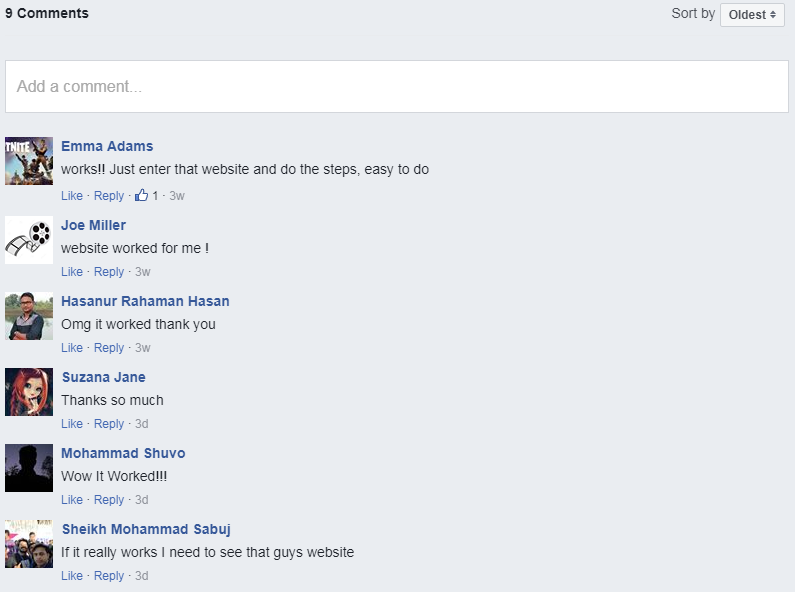Reply to Sheikh Mohammad Sabuj's comment

tap(109, 576)
